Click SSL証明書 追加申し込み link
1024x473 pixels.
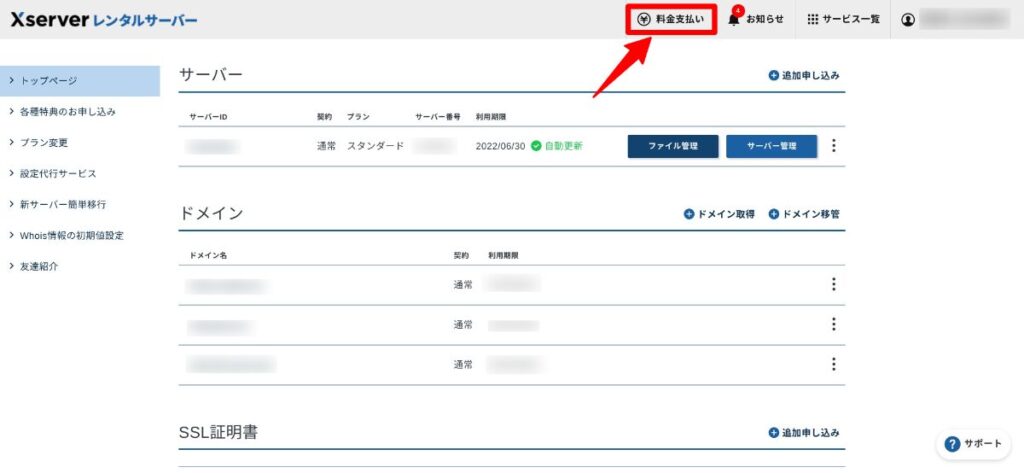pos(804,433)
